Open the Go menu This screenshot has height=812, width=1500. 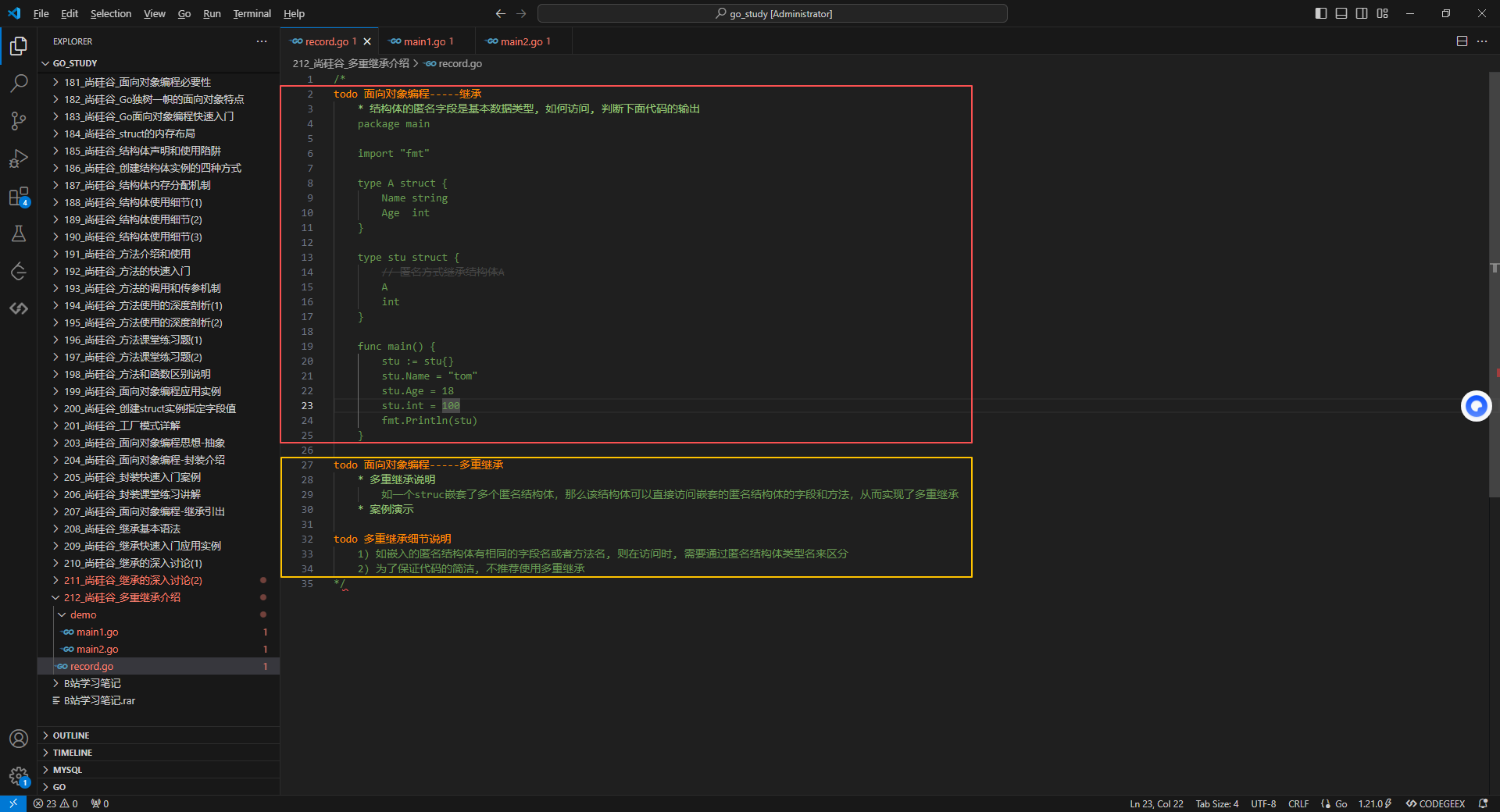184,13
